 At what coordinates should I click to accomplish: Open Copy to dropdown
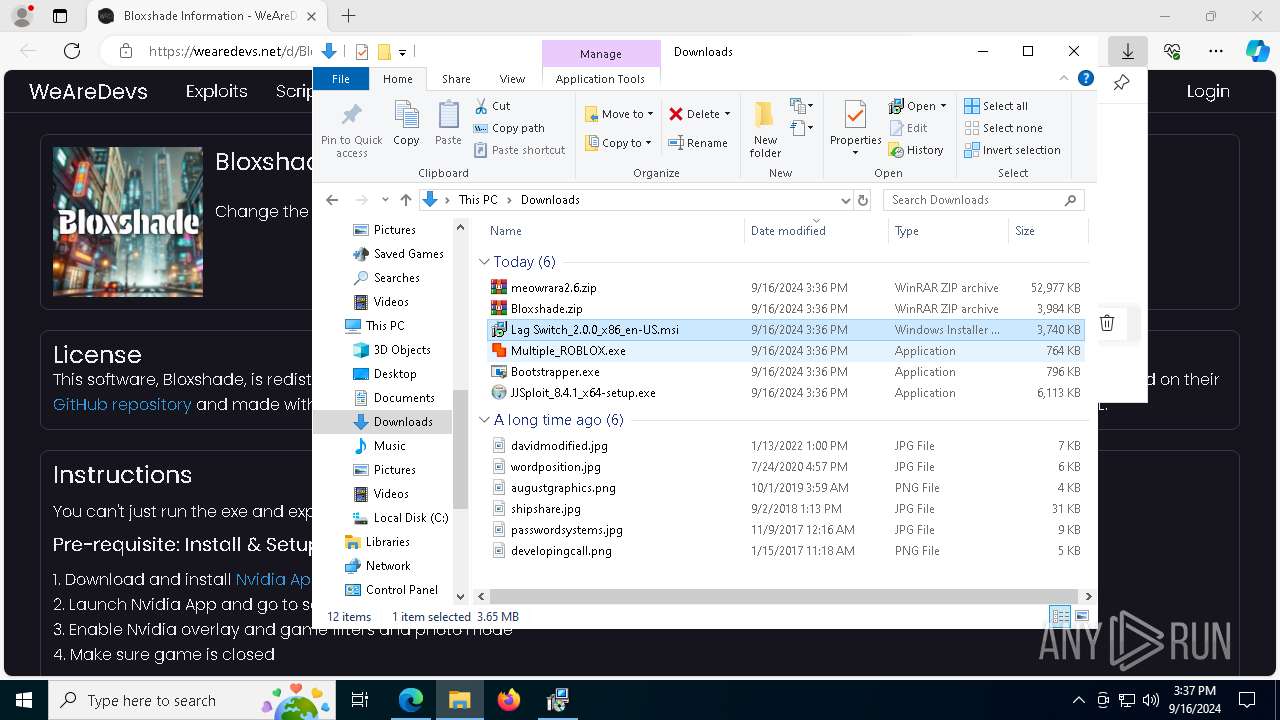[x=618, y=143]
